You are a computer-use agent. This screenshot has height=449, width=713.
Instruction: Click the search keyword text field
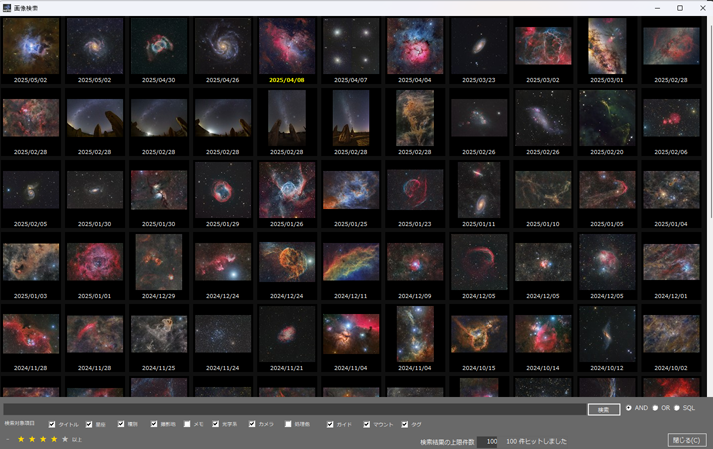click(x=293, y=409)
